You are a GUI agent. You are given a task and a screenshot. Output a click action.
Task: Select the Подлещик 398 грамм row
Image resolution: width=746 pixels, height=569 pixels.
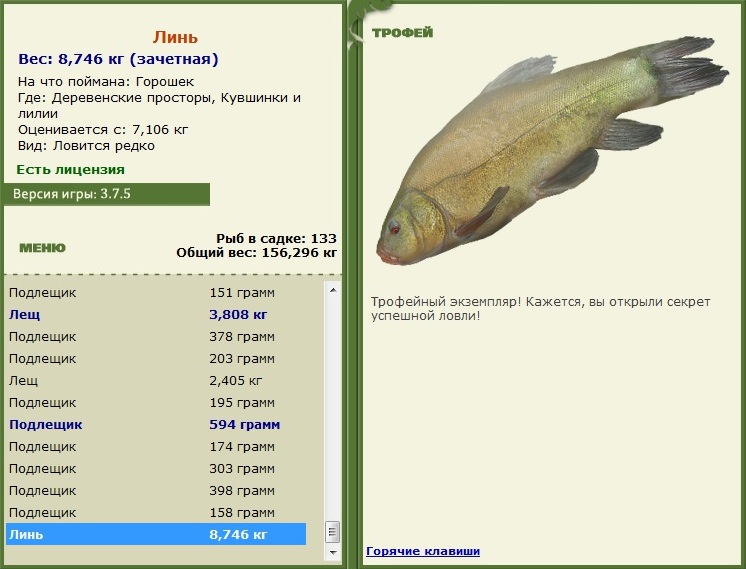tap(156, 491)
